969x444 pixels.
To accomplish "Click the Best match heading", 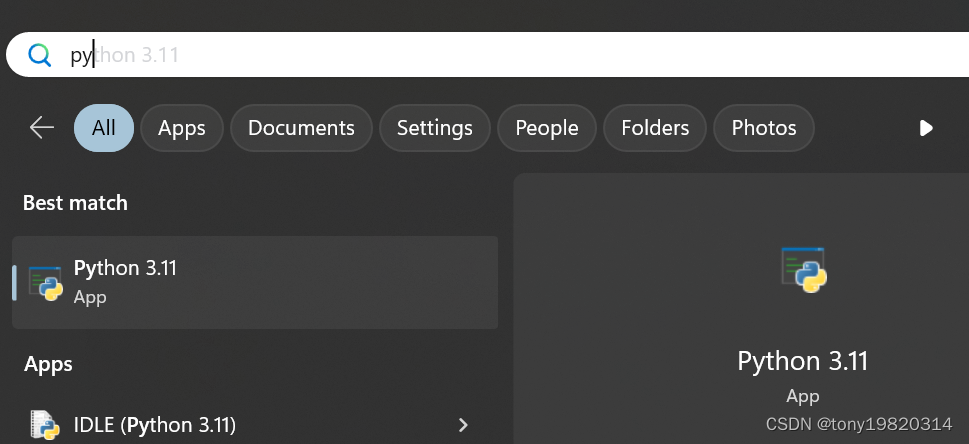I will point(75,203).
